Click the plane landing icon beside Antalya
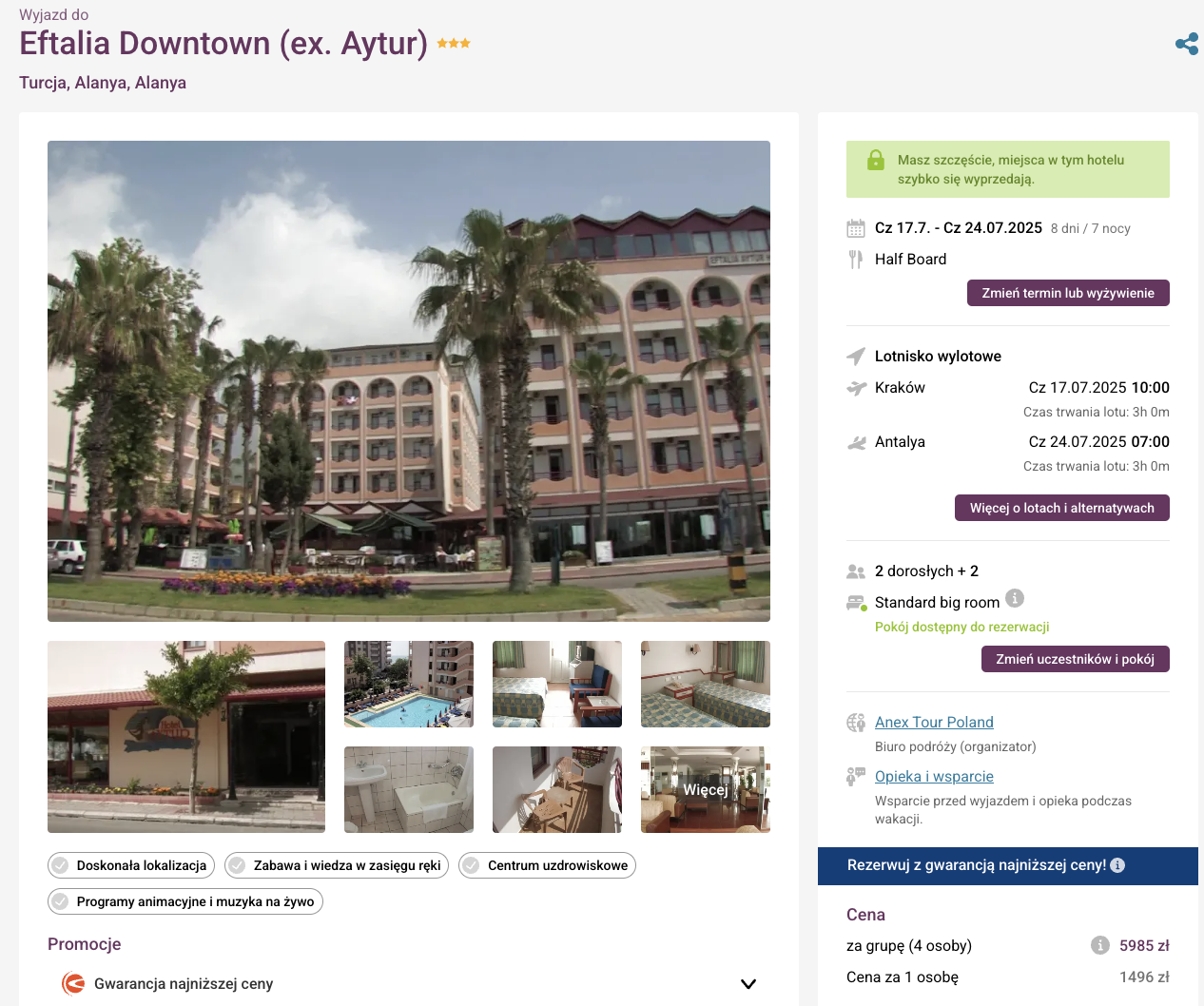Screen dimensions: 1204x1006 (x=857, y=442)
